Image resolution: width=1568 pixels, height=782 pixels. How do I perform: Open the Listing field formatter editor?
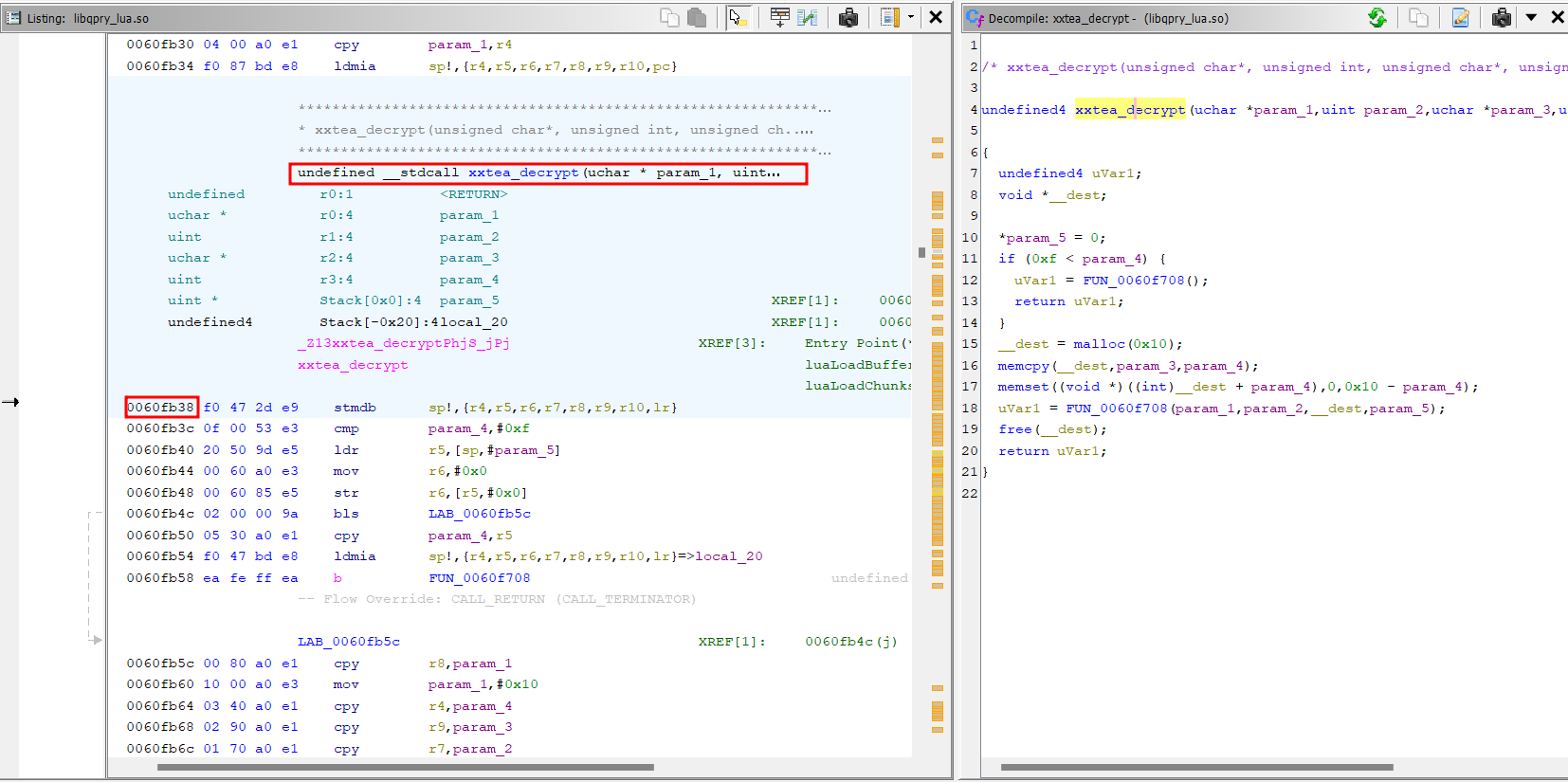click(x=780, y=17)
